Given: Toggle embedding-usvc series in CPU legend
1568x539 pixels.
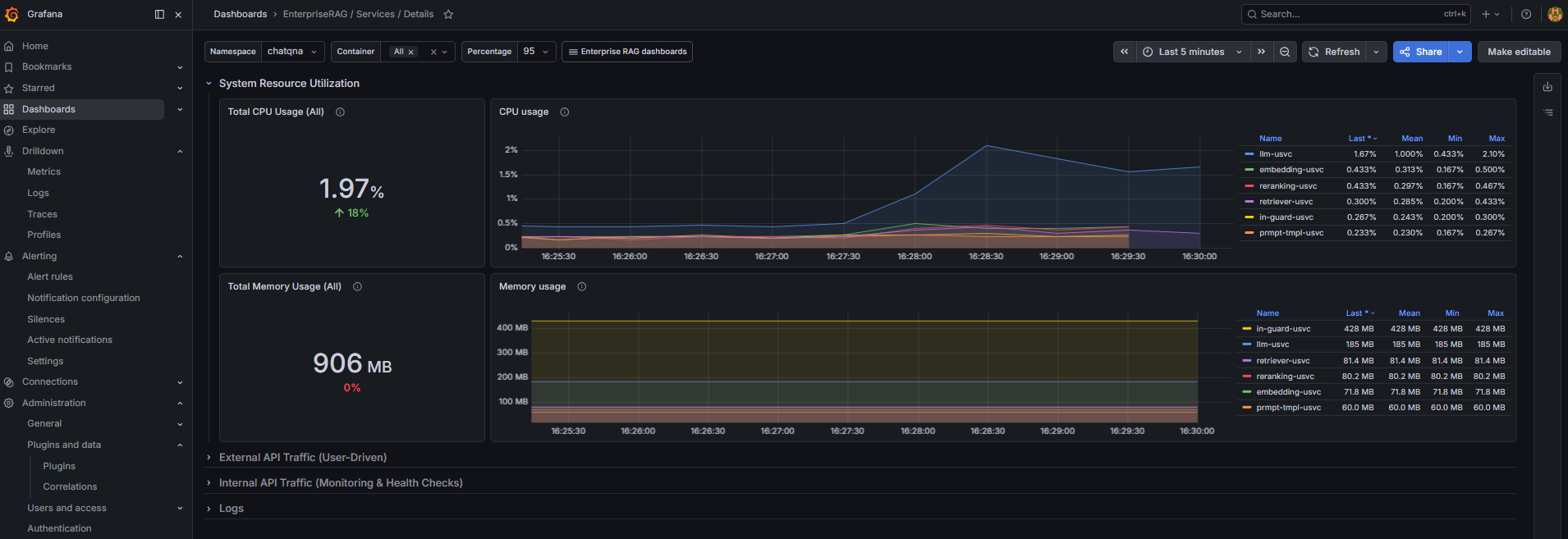Looking at the screenshot, I should (1291, 170).
